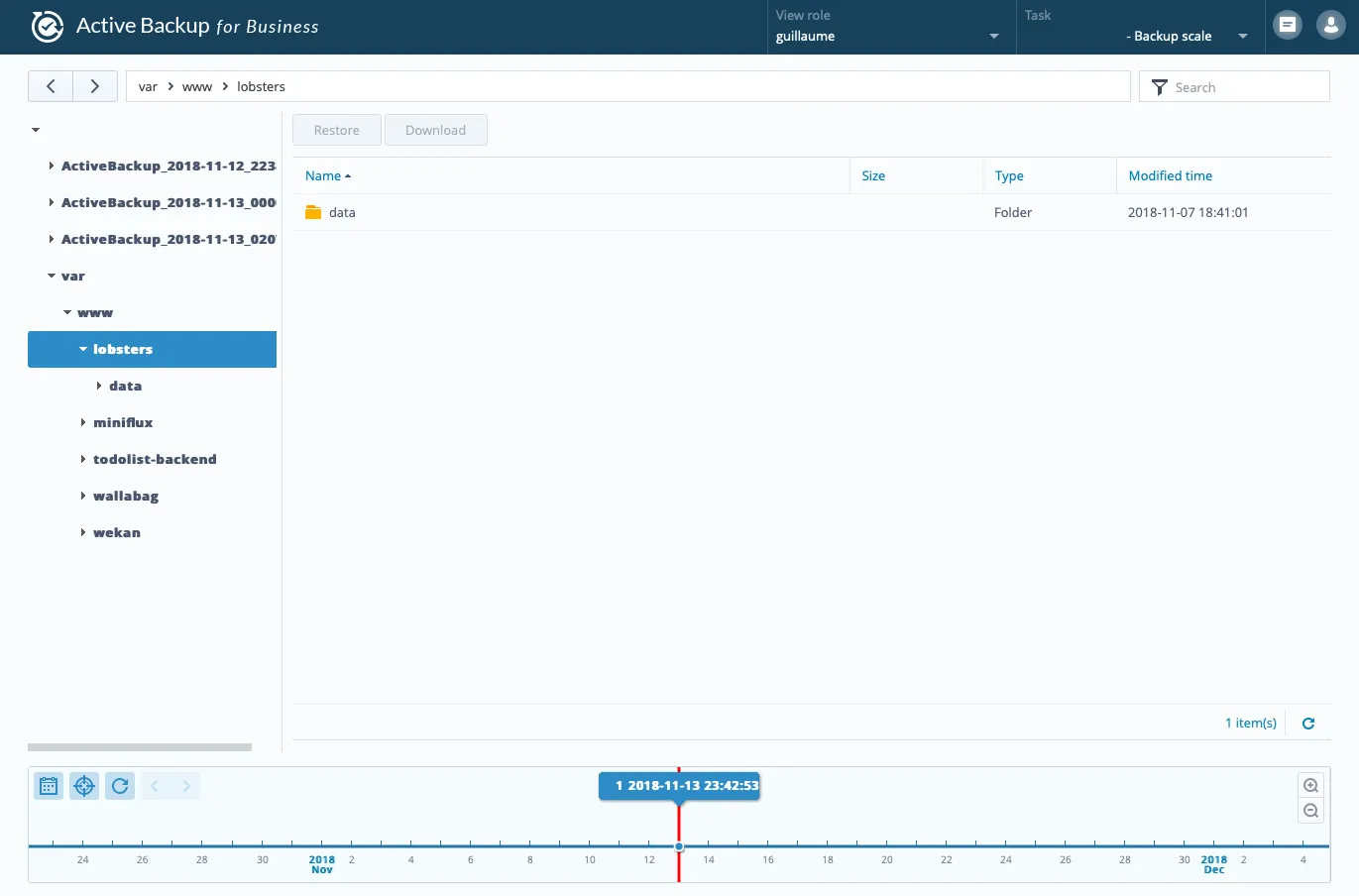Click in the Search input field
The image size is (1359, 896).
pyautogui.click(x=1248, y=87)
